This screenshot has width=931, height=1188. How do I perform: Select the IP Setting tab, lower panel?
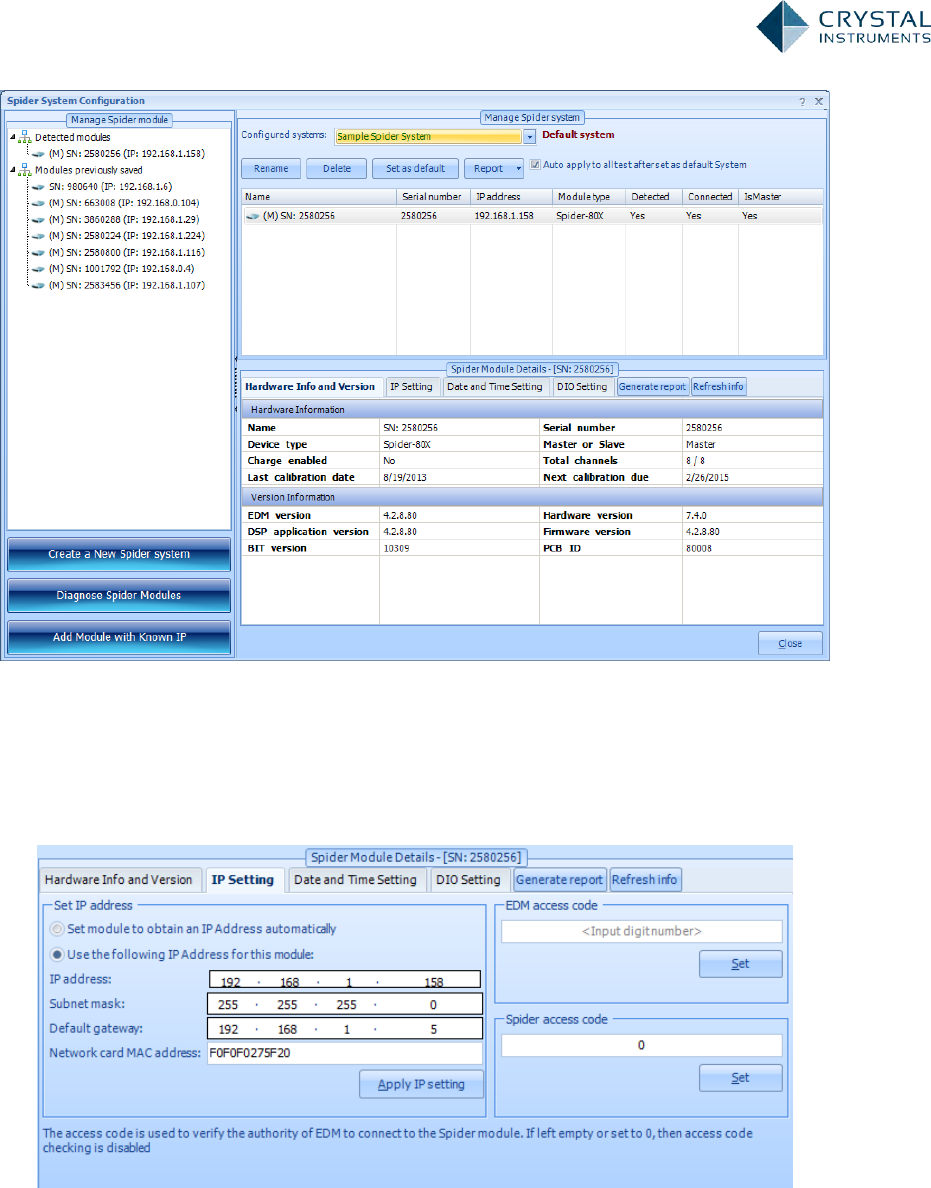(x=242, y=880)
